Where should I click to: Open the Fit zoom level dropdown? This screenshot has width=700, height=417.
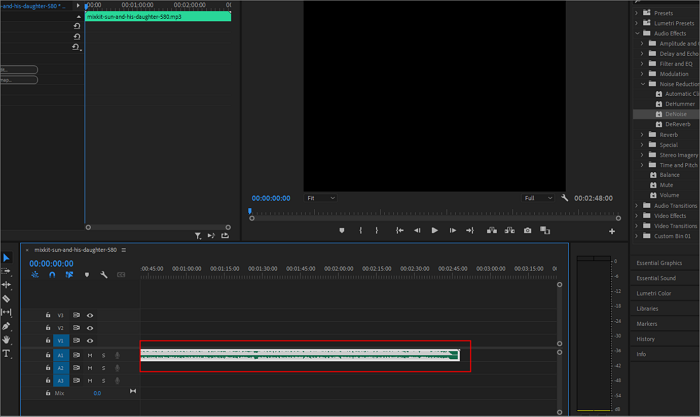pyautogui.click(x=321, y=198)
